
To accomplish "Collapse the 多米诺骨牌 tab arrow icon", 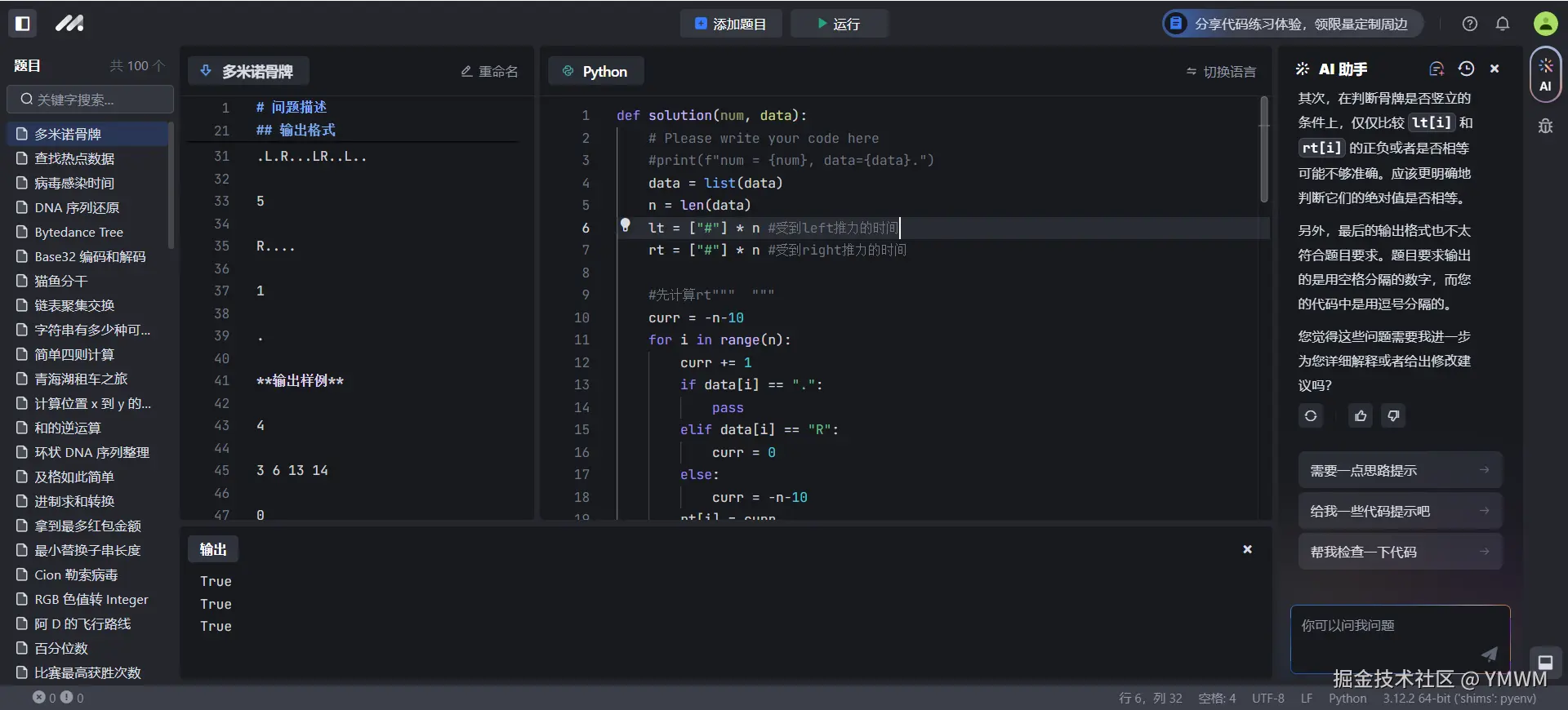I will pyautogui.click(x=206, y=71).
